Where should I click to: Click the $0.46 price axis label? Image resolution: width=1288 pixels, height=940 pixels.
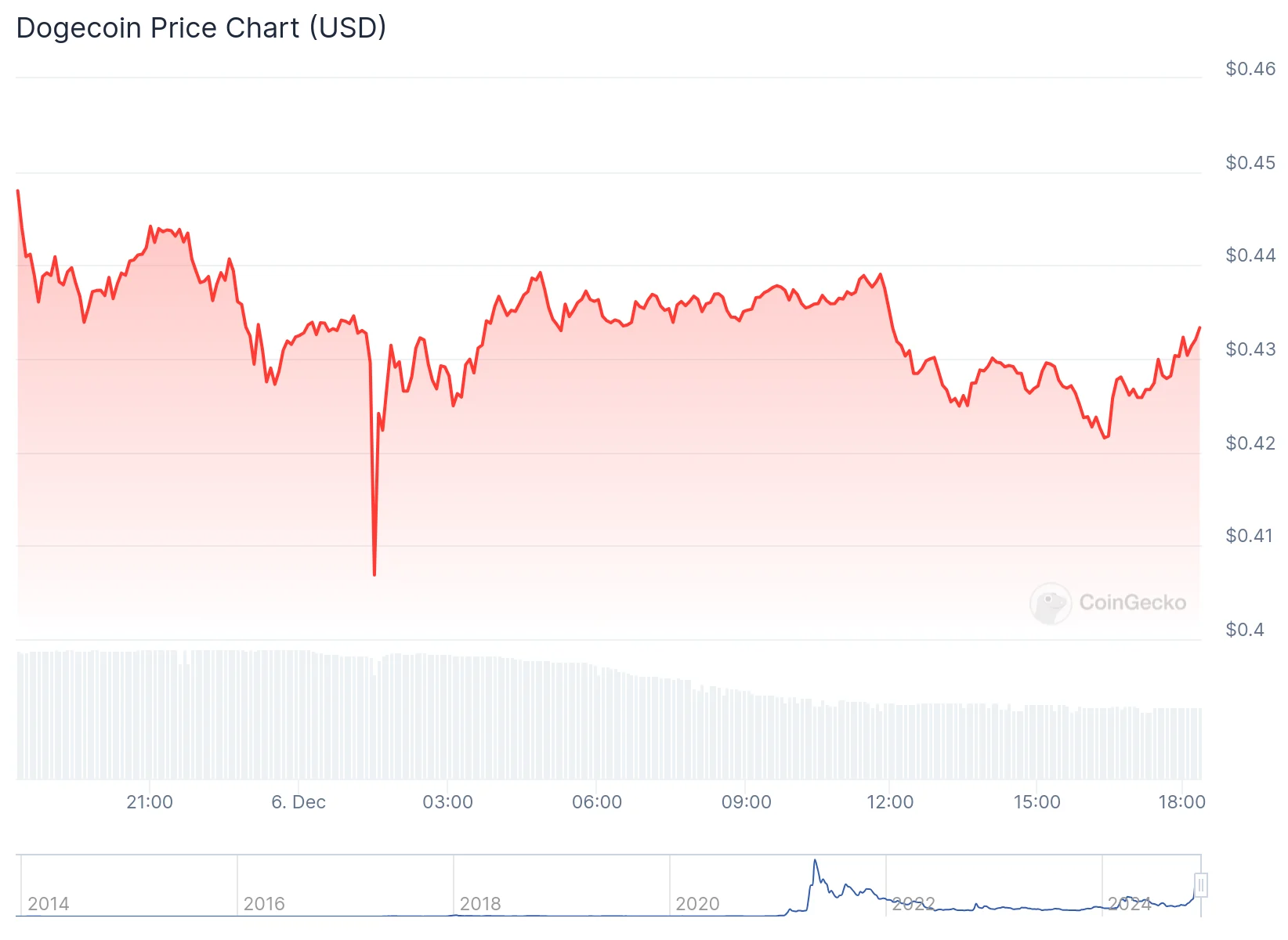1250,69
